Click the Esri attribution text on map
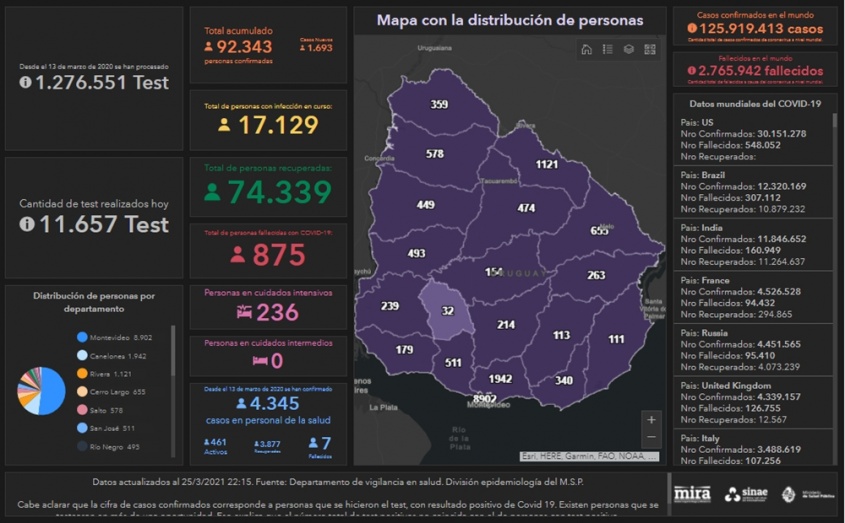845x523 pixels. (x=589, y=456)
